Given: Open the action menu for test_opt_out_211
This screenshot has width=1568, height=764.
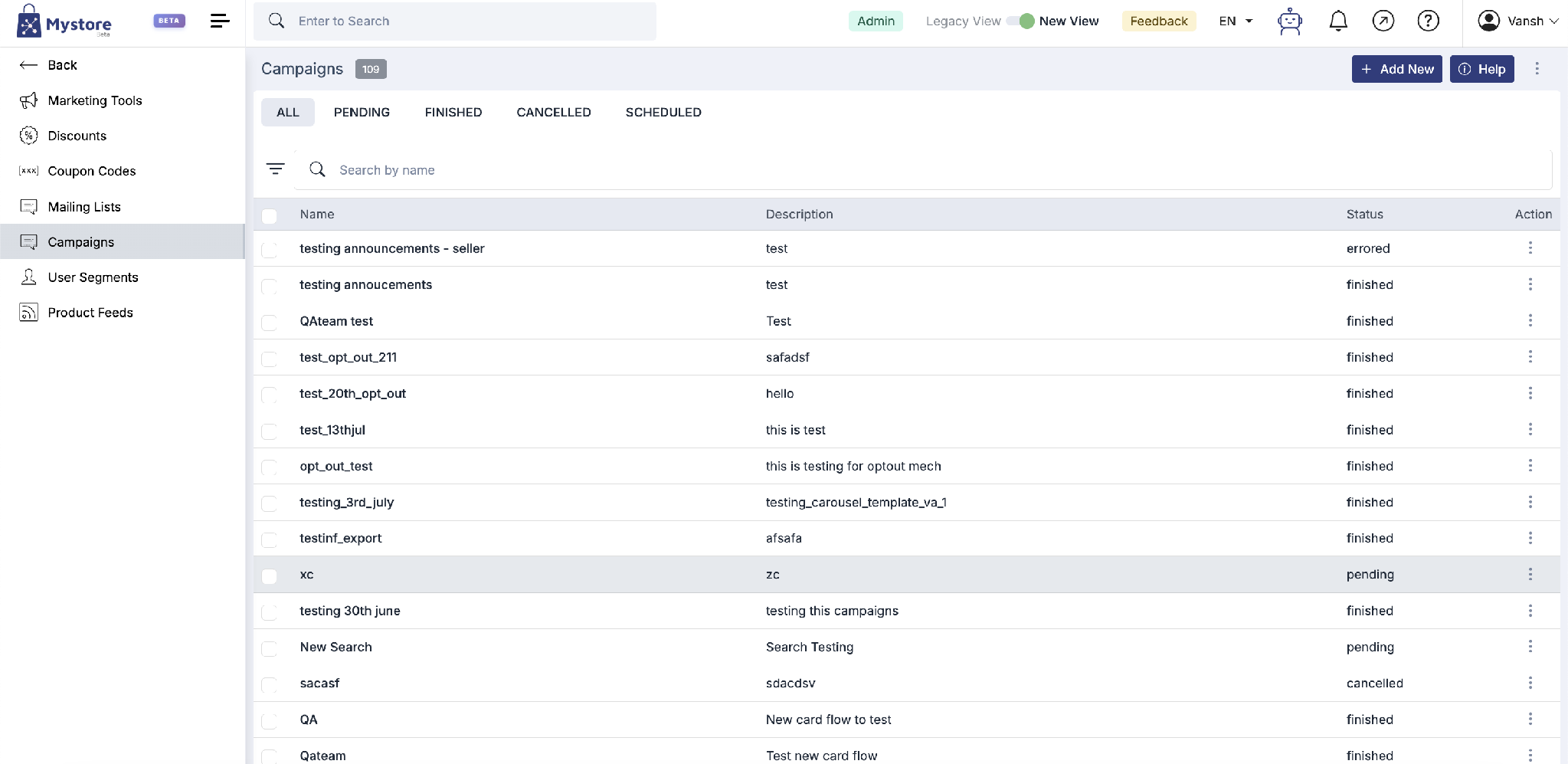Looking at the screenshot, I should pyautogui.click(x=1530, y=356).
